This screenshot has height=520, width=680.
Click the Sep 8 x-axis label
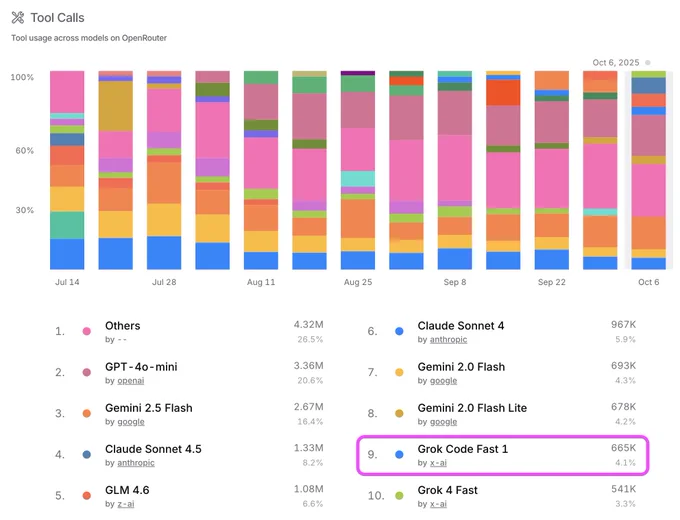pos(454,282)
